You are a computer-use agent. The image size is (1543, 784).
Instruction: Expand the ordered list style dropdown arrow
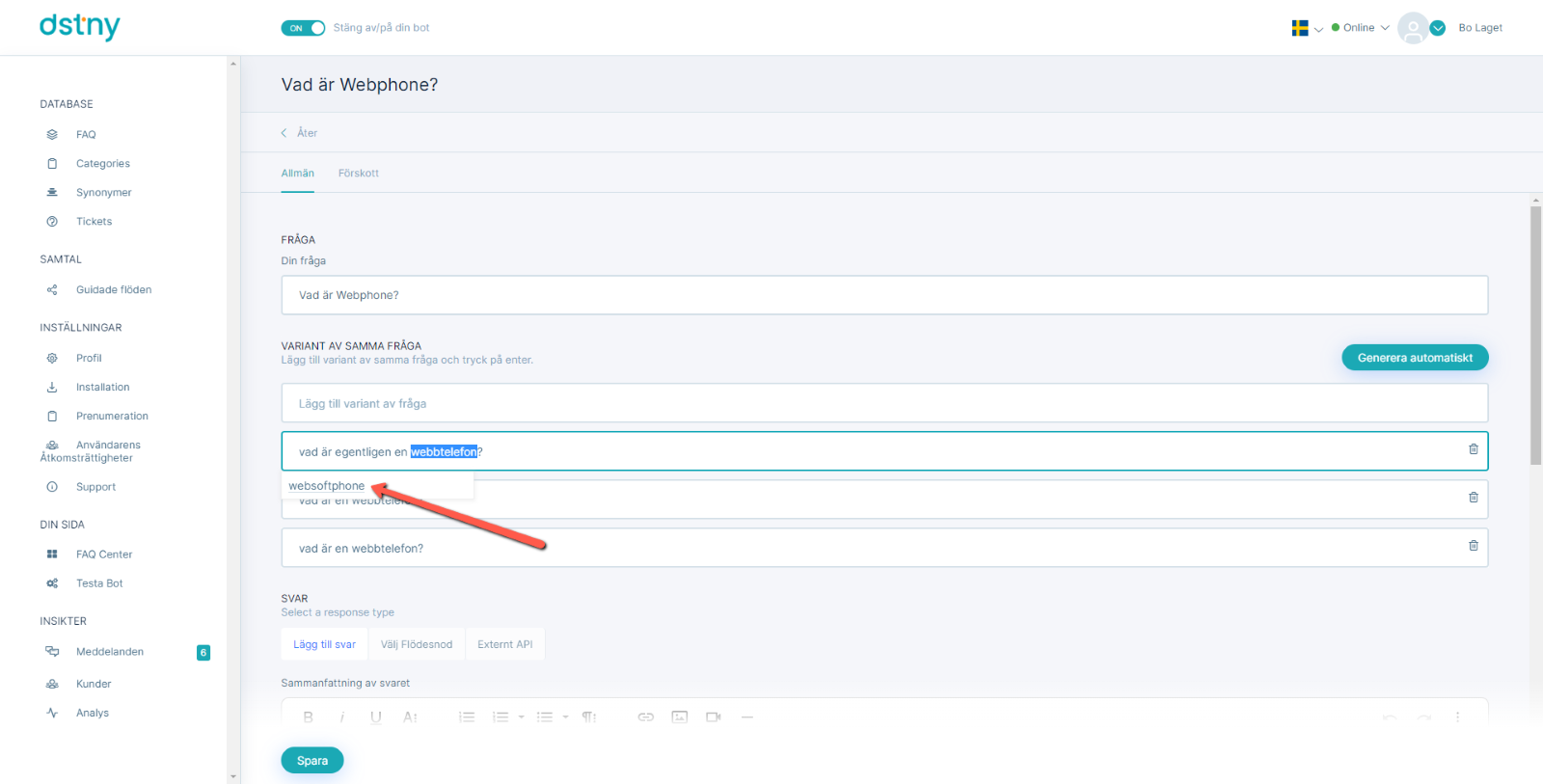click(522, 717)
